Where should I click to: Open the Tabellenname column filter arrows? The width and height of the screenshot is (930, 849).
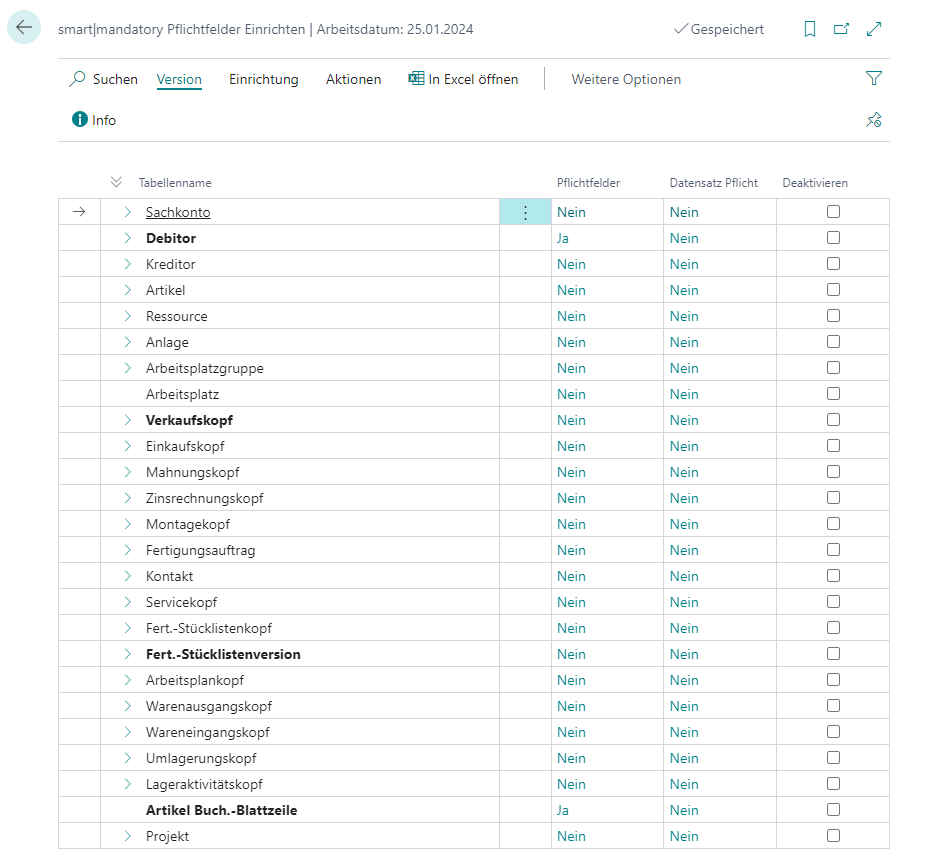[x=117, y=182]
